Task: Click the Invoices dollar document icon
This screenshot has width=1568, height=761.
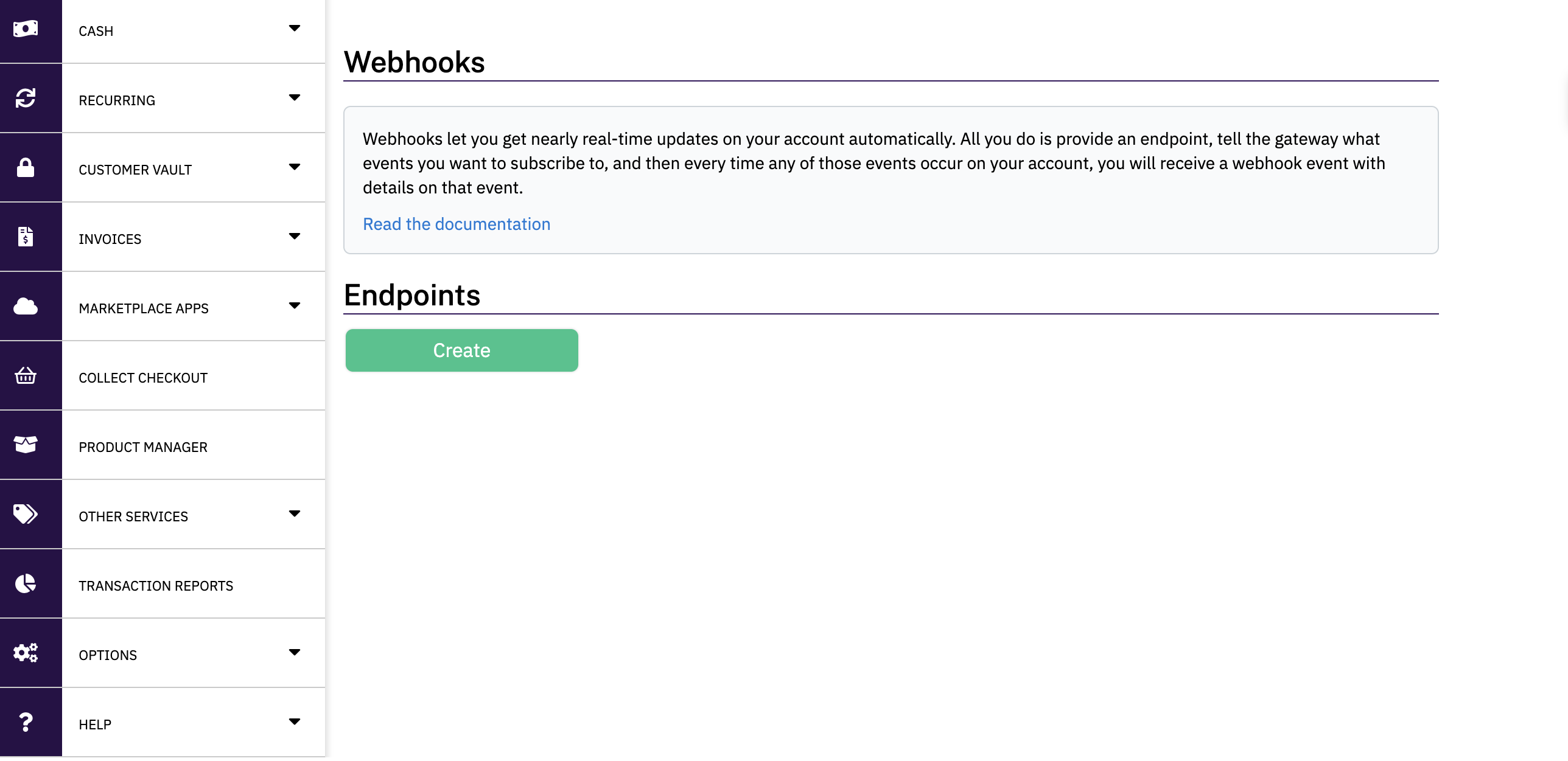Action: point(26,237)
